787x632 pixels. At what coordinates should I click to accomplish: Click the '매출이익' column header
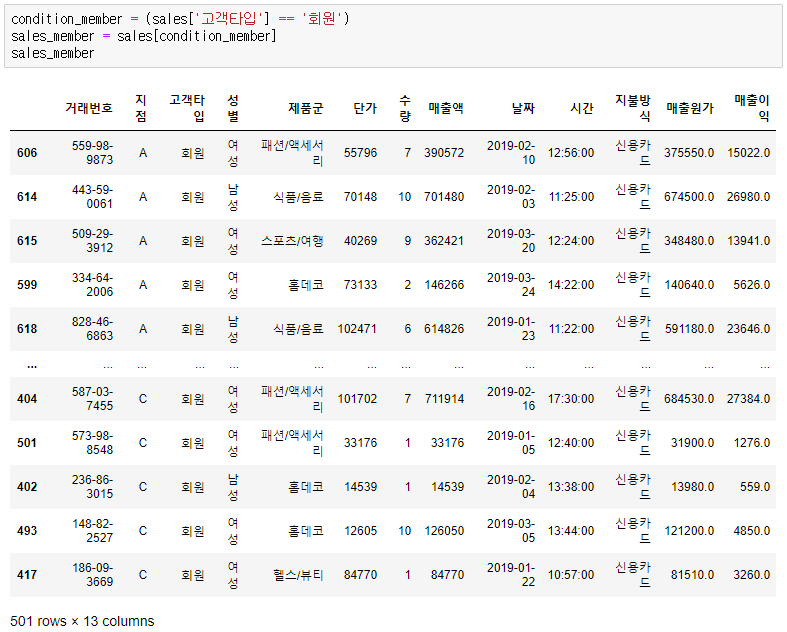752,108
